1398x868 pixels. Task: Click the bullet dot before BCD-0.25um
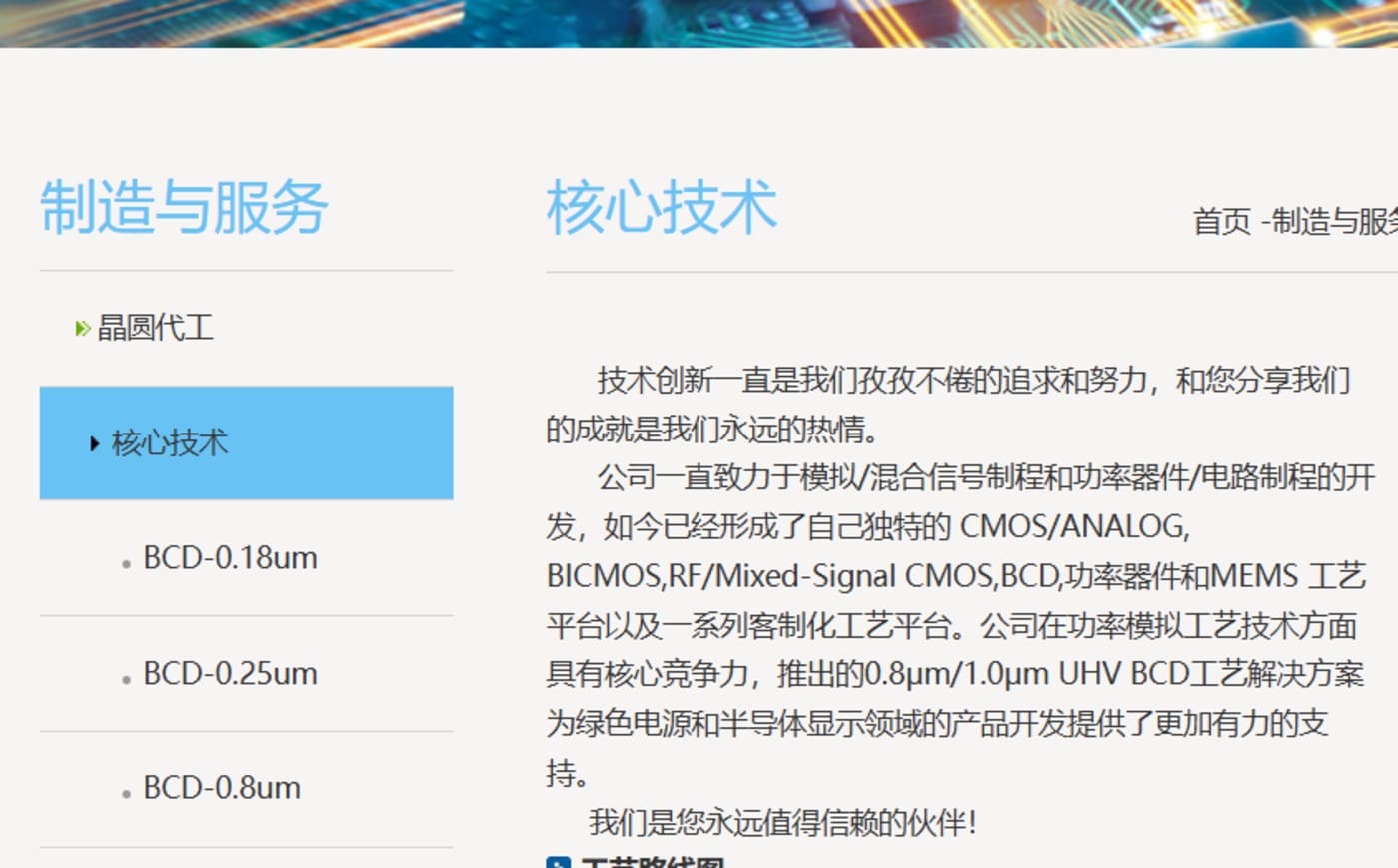coord(126,680)
